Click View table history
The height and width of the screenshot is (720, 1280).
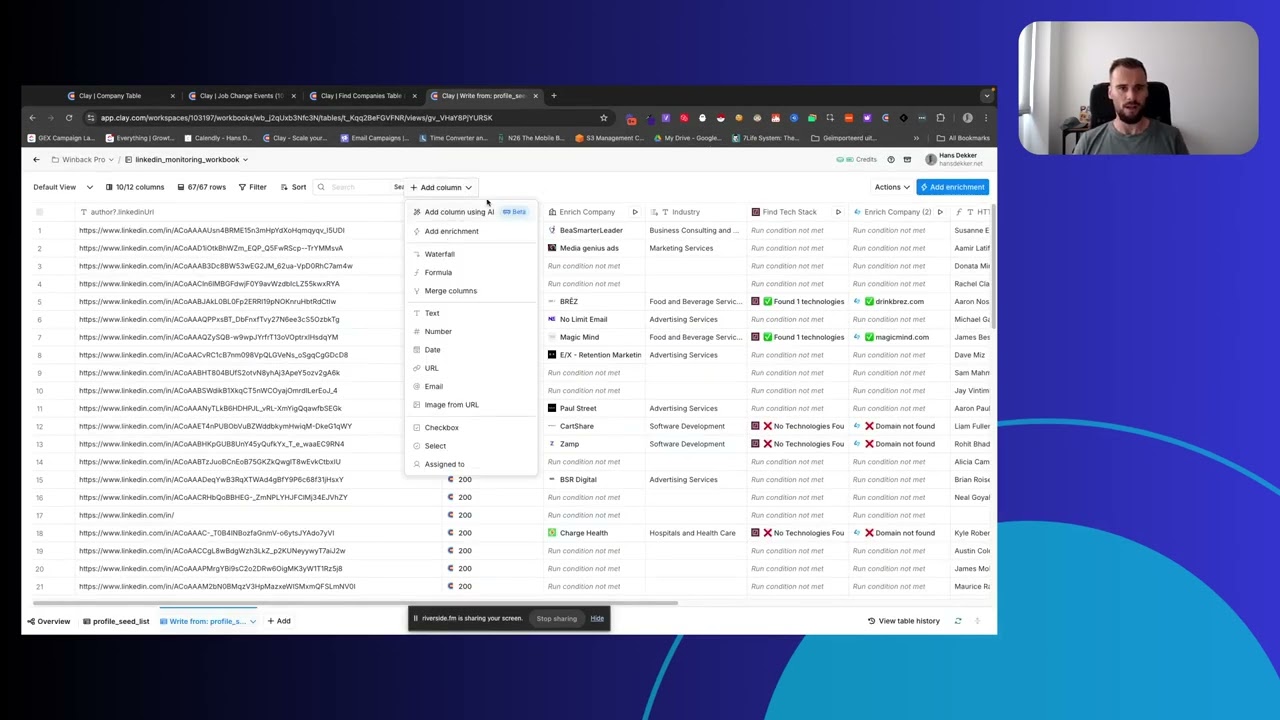click(904, 621)
